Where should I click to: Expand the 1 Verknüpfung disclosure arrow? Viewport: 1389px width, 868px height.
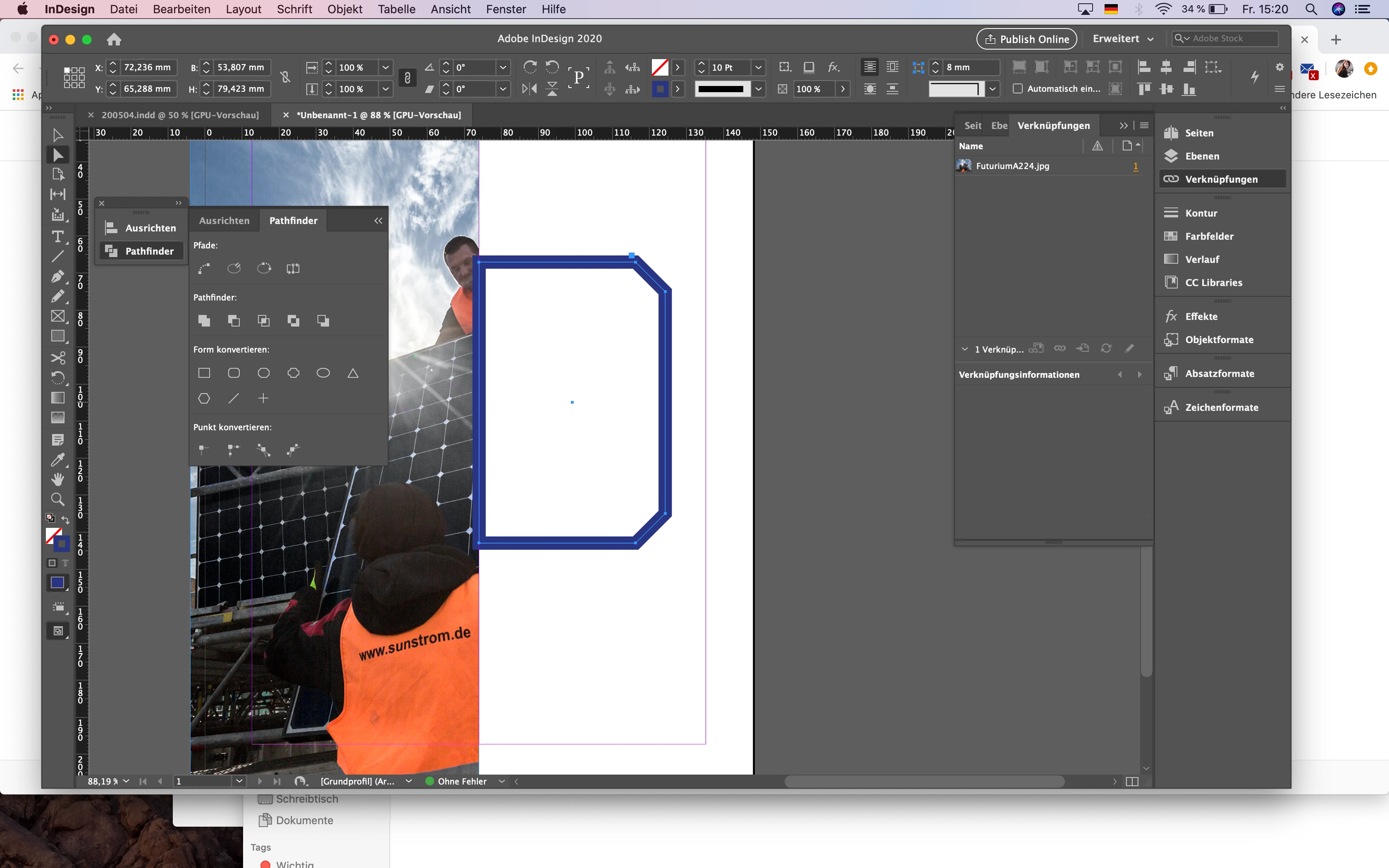(x=964, y=349)
